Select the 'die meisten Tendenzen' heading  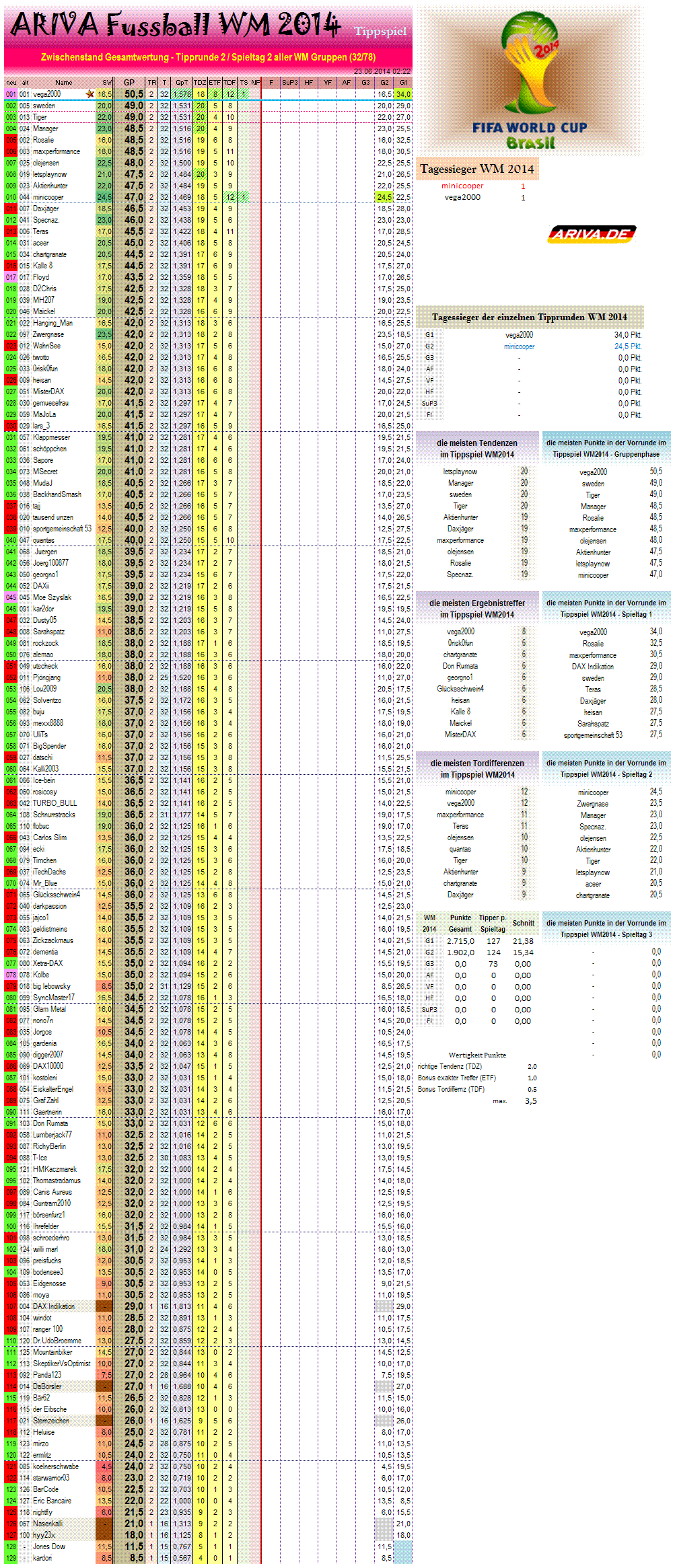pos(477,449)
